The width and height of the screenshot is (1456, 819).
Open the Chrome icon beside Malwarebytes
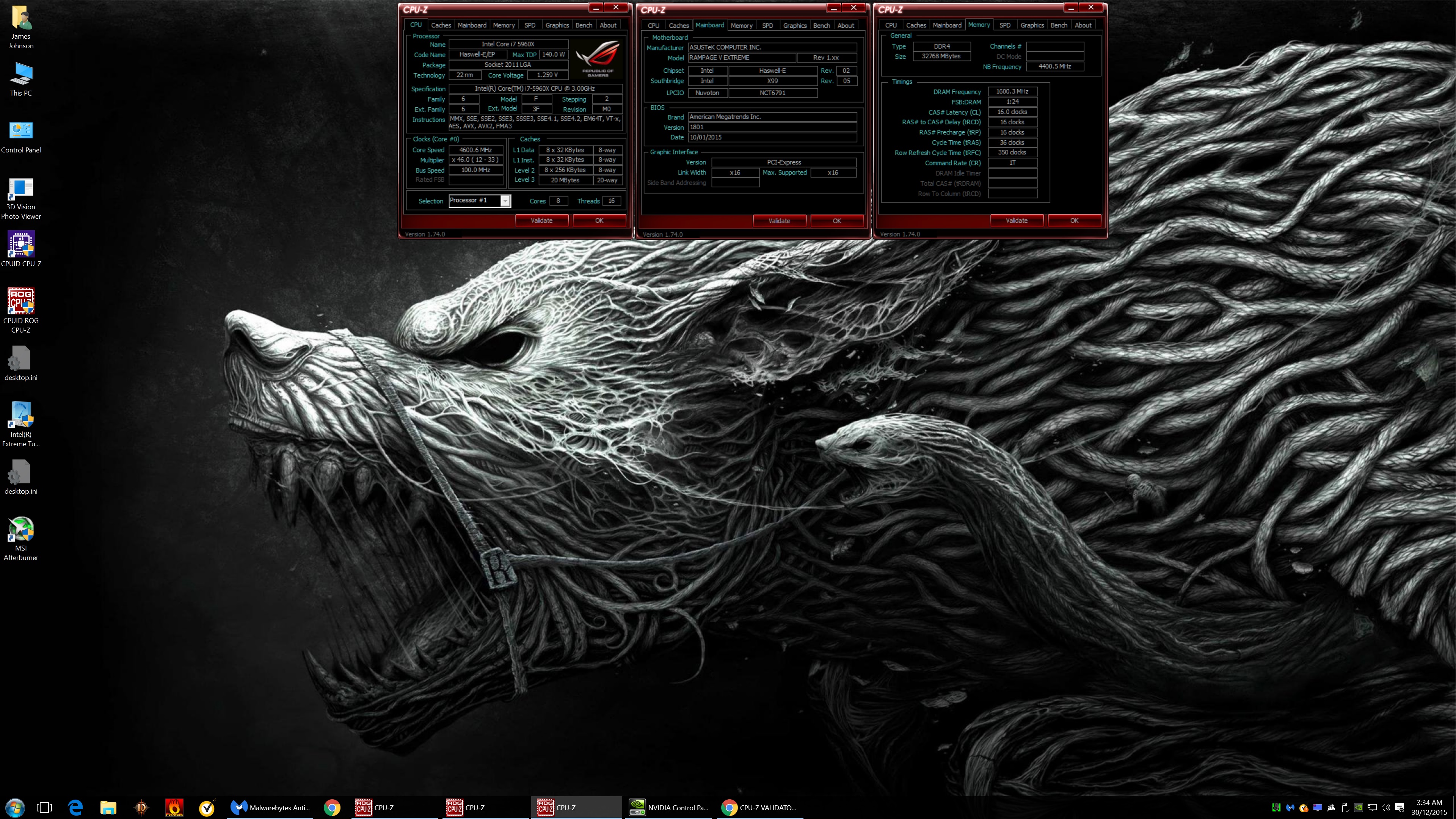click(332, 808)
